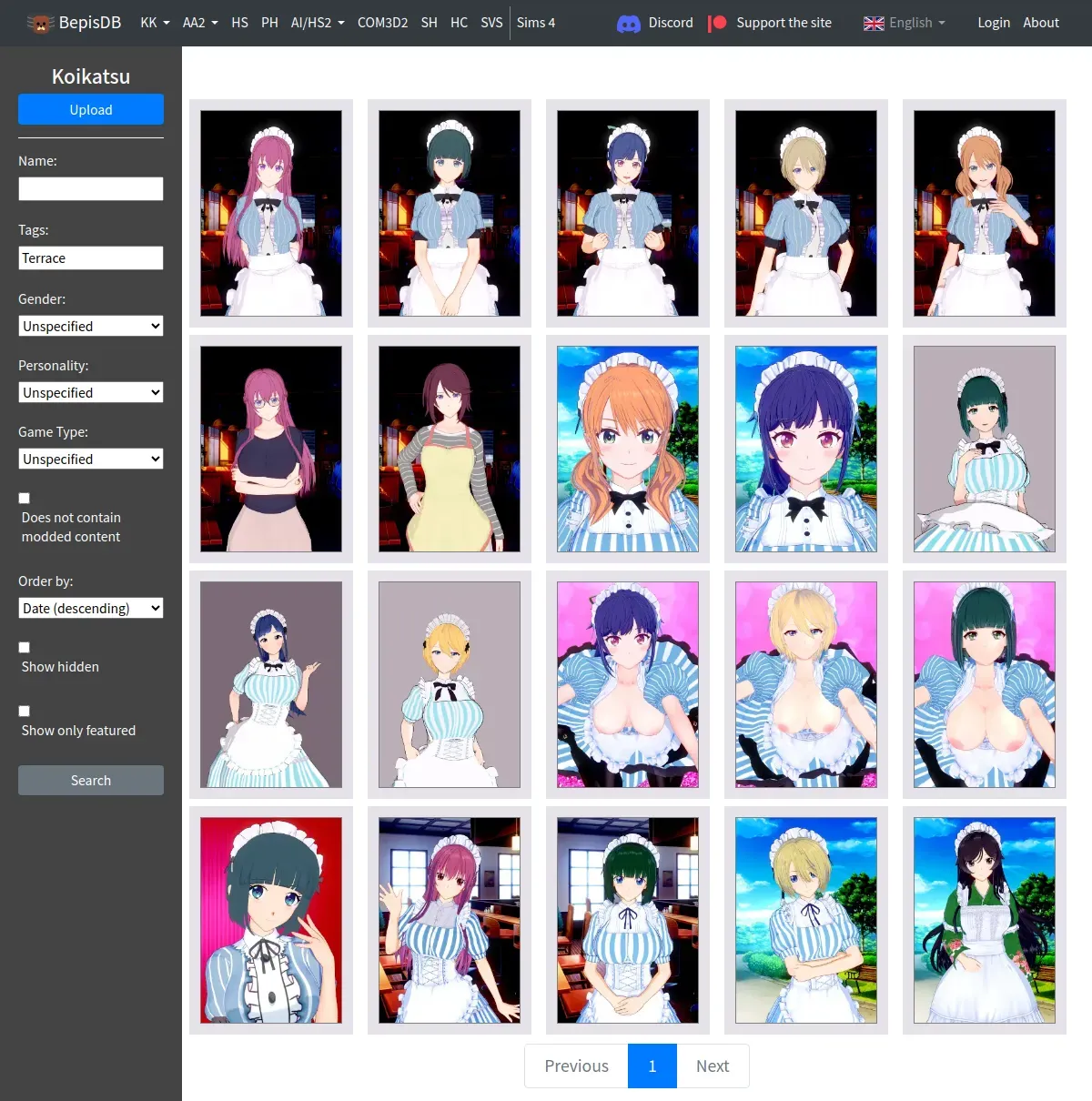Click the Previous page button
This screenshot has height=1101, width=1092.
(576, 1066)
